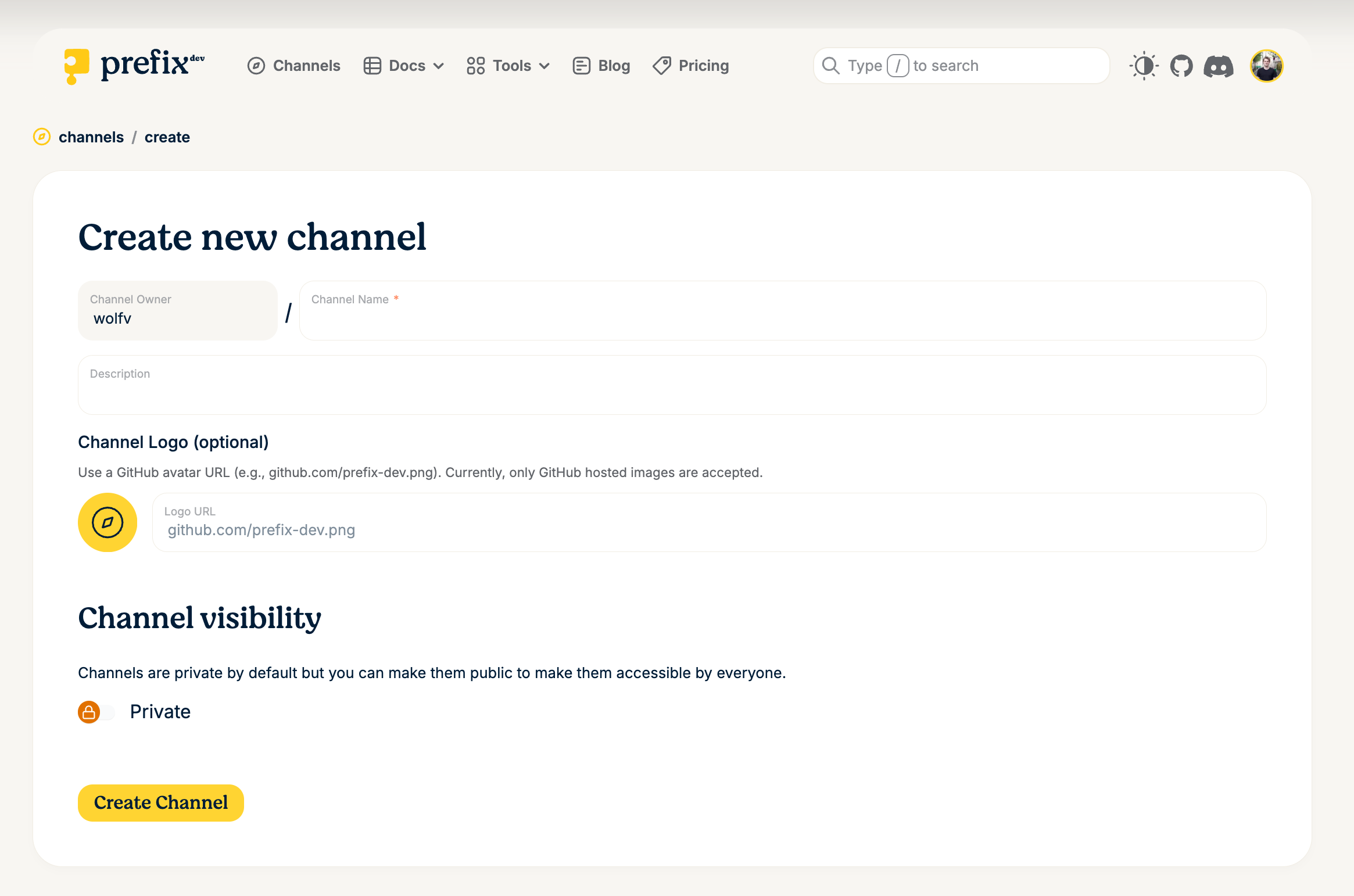Click the channel logo compass preview

[107, 522]
